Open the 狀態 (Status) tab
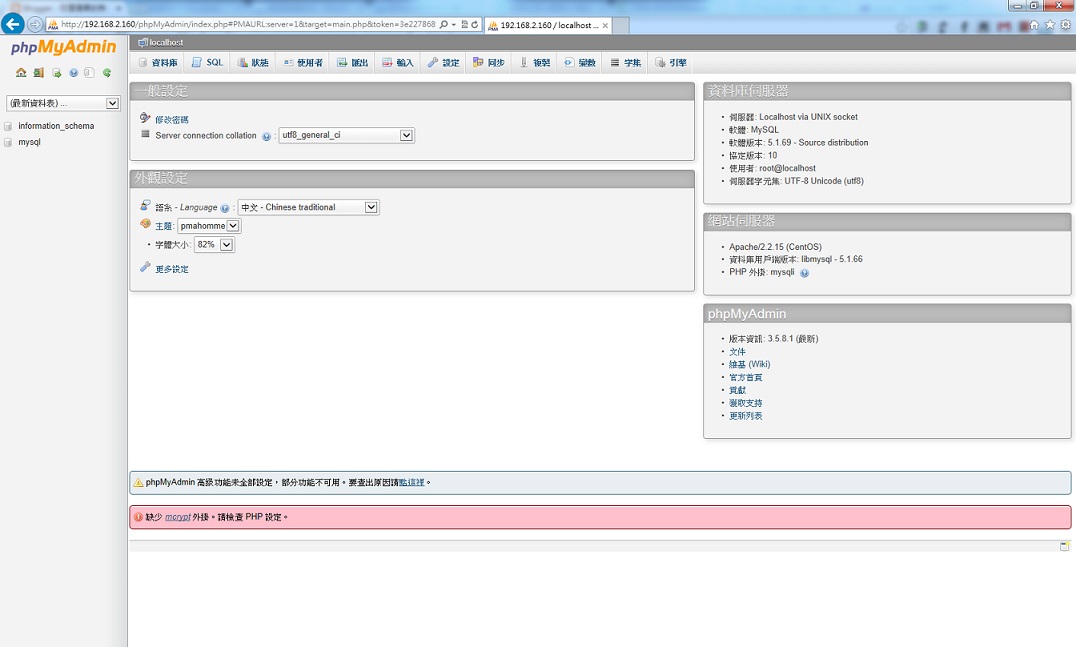Screen dimensions: 1076x647 point(253,62)
